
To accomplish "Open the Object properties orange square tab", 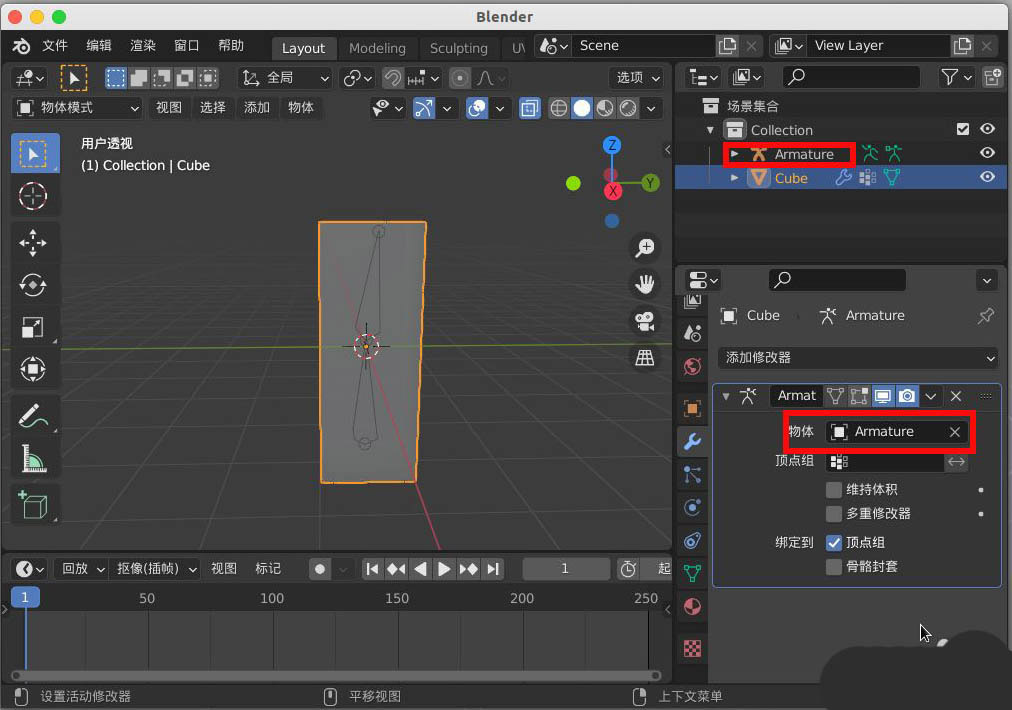I will coord(692,409).
